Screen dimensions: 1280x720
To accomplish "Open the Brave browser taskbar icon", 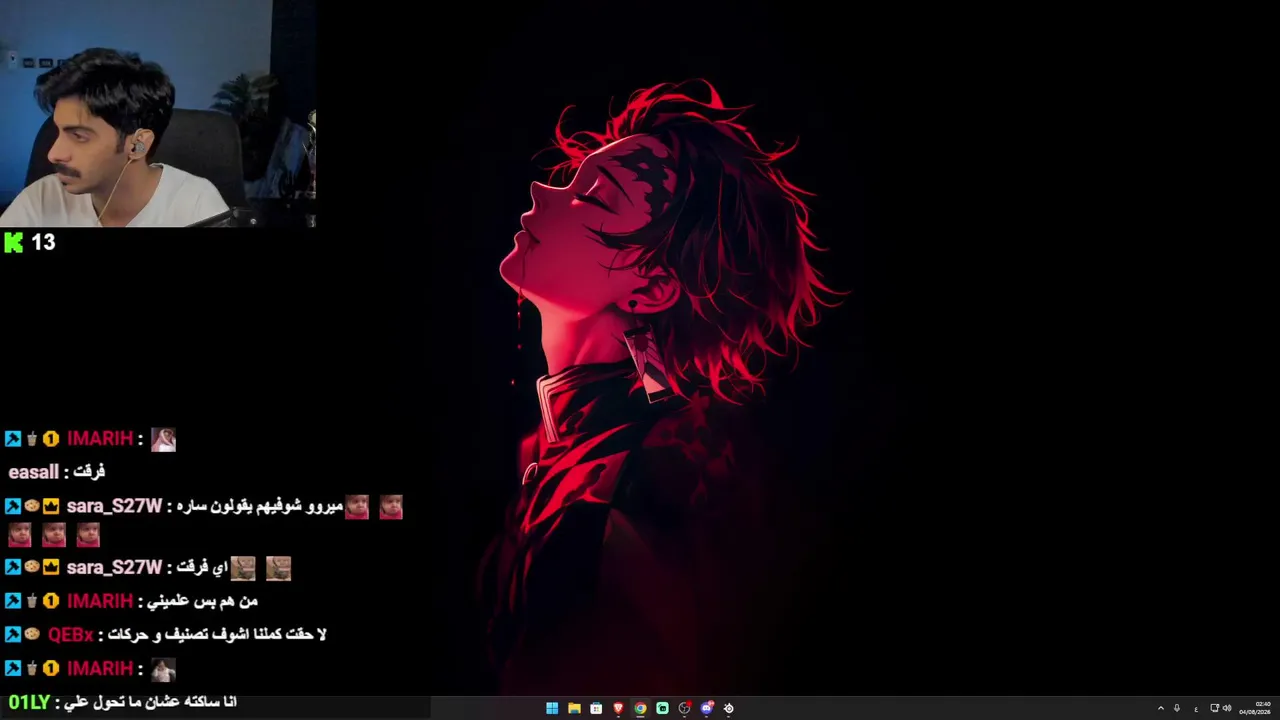I will pyautogui.click(x=618, y=708).
